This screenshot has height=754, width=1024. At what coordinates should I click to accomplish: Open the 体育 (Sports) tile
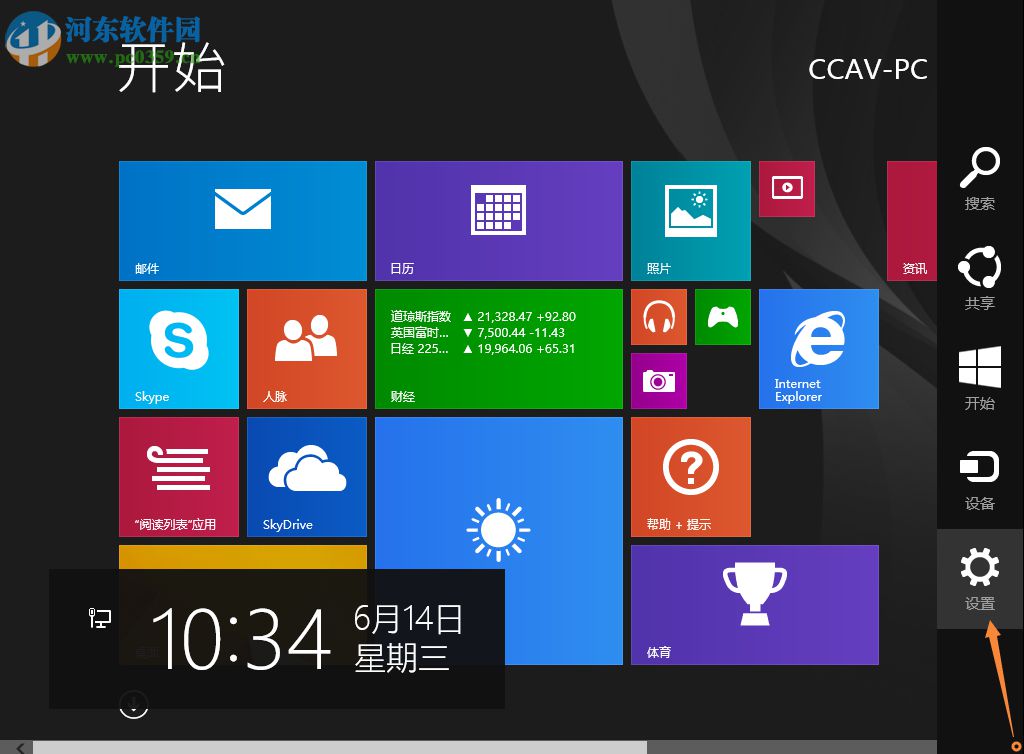pyautogui.click(x=755, y=604)
